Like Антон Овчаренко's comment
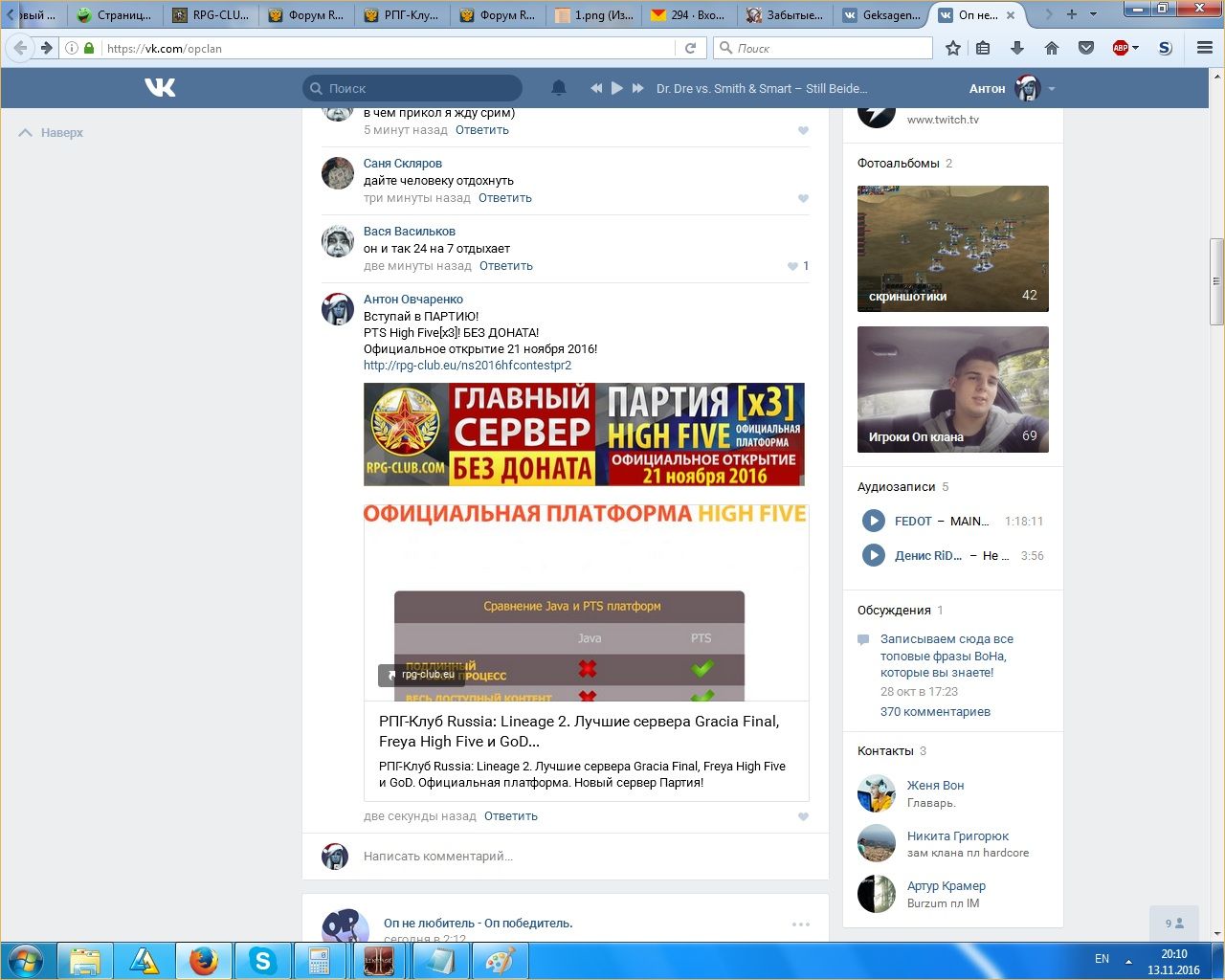 pos(803,817)
